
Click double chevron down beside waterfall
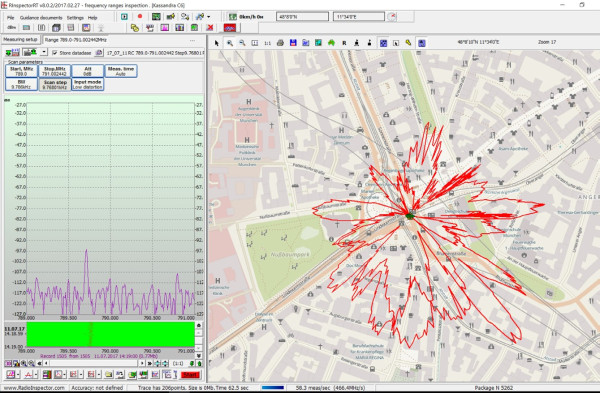[199, 355]
